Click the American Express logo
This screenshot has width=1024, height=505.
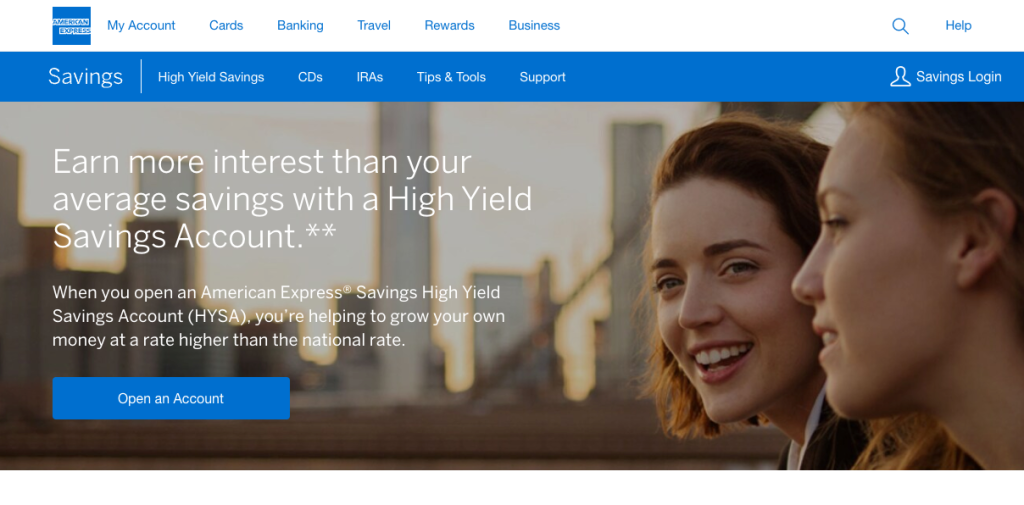[71, 25]
